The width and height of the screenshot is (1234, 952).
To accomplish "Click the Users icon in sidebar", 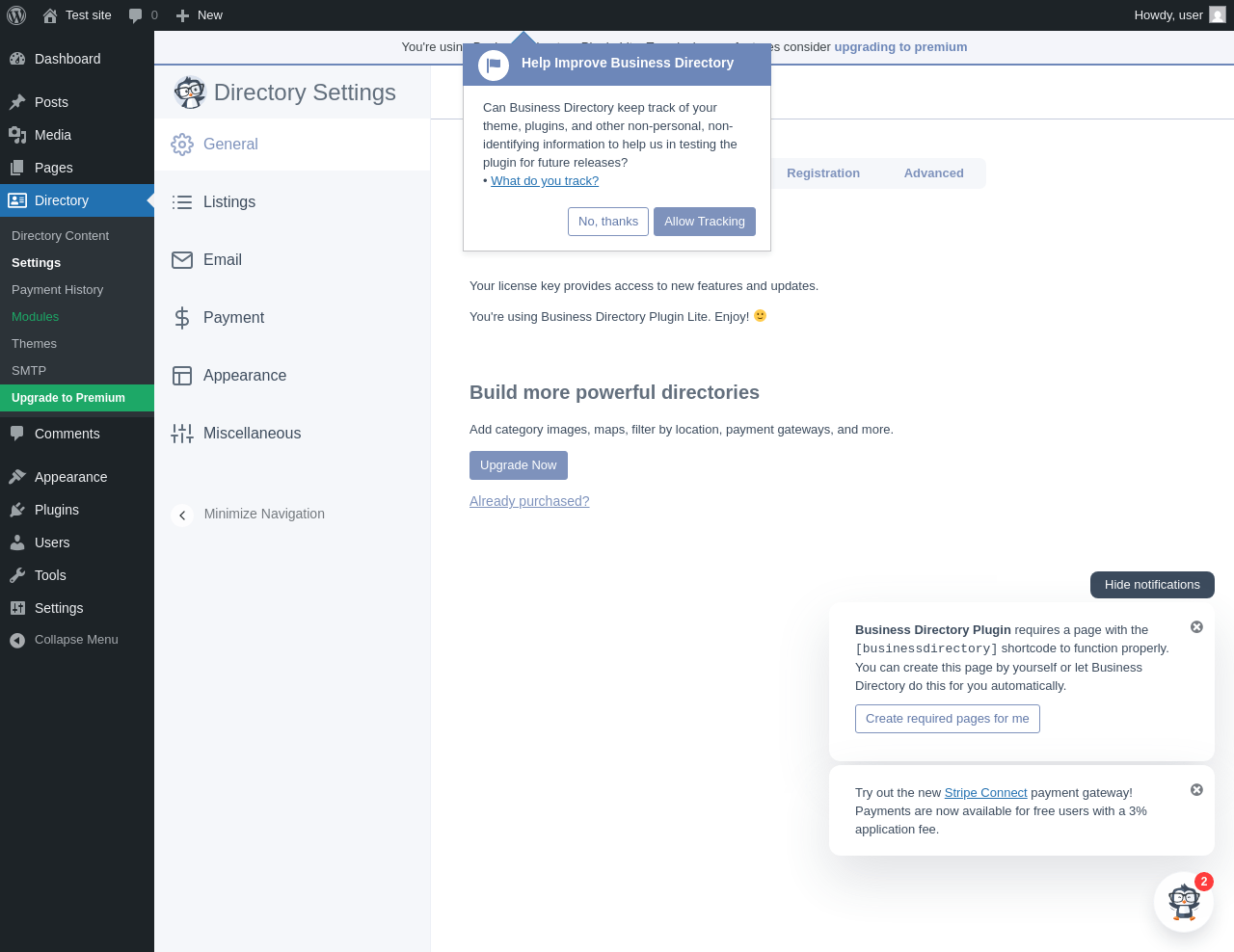I will tap(17, 542).
